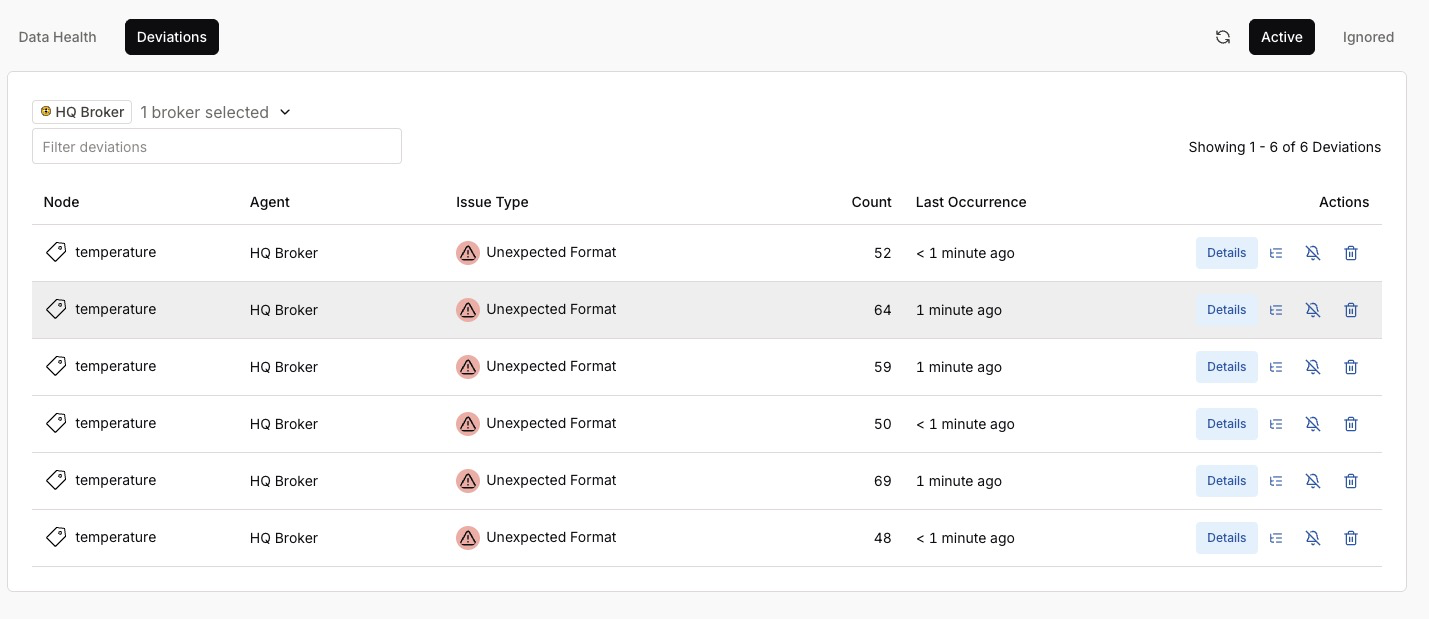The image size is (1429, 619).
Task: Open Details for the count 52 deviation
Action: pos(1227,253)
